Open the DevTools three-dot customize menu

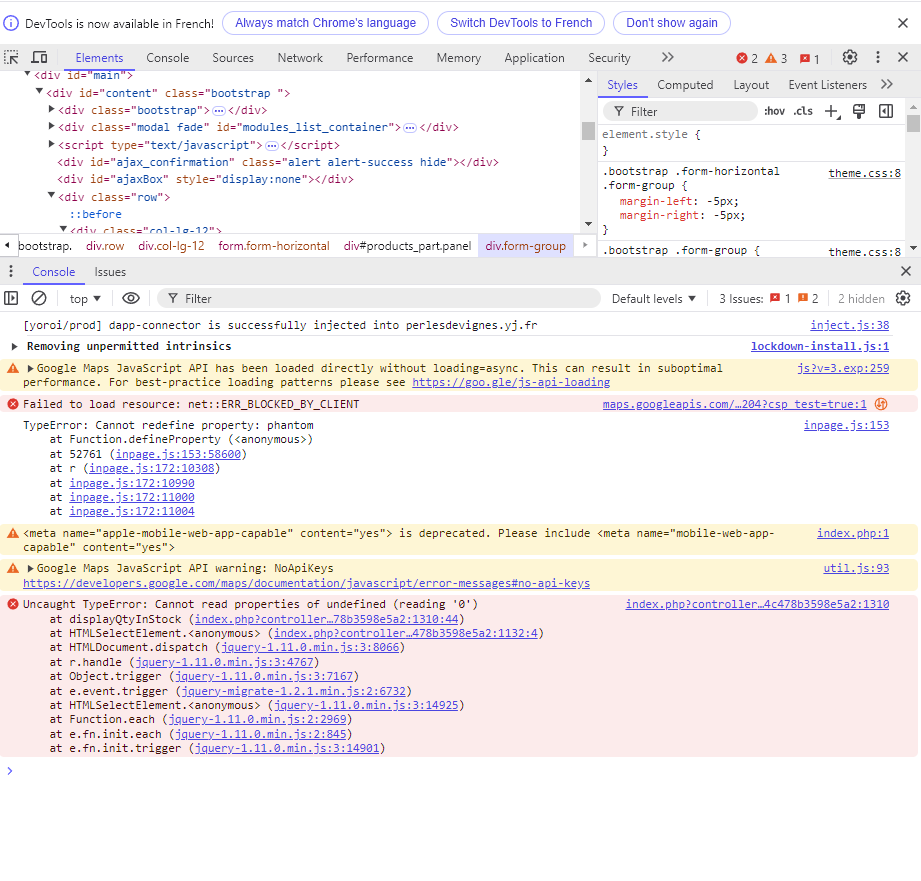(x=878, y=58)
